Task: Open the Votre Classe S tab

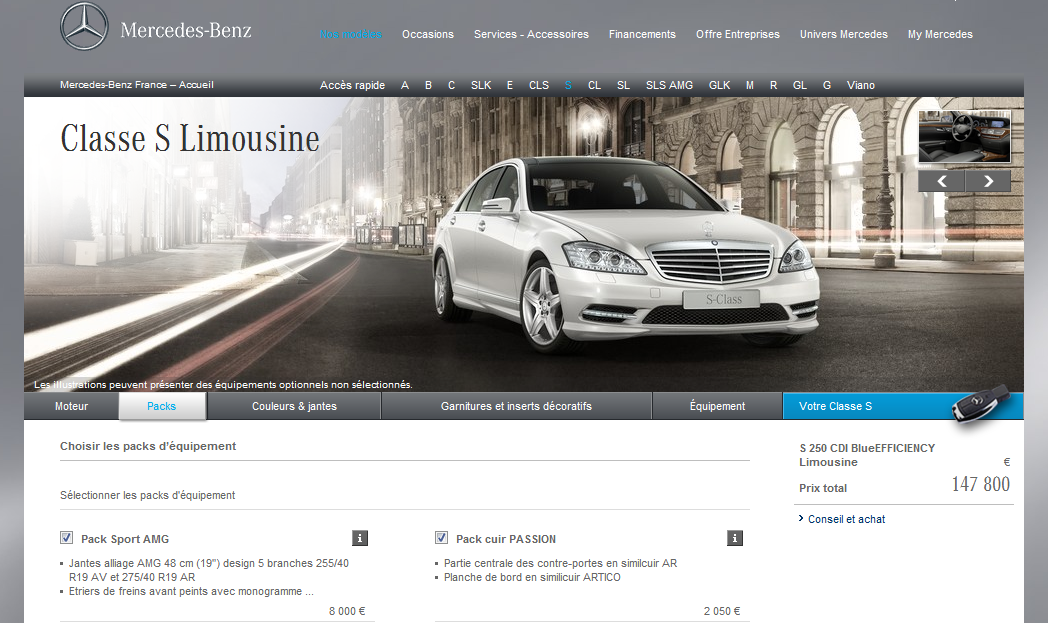Action: pos(903,406)
